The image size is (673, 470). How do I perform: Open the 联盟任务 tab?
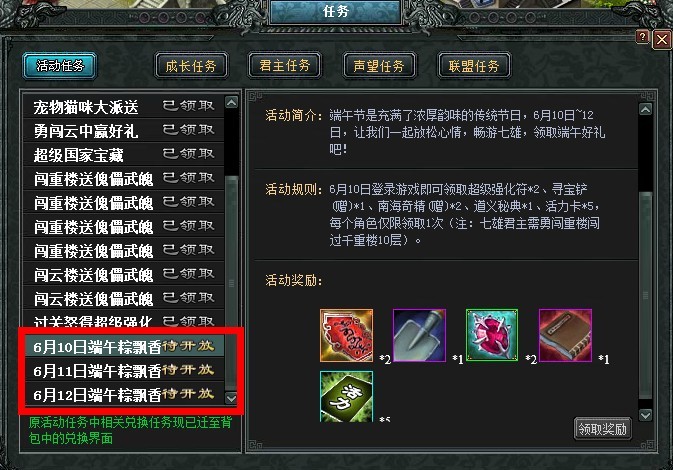tap(474, 66)
